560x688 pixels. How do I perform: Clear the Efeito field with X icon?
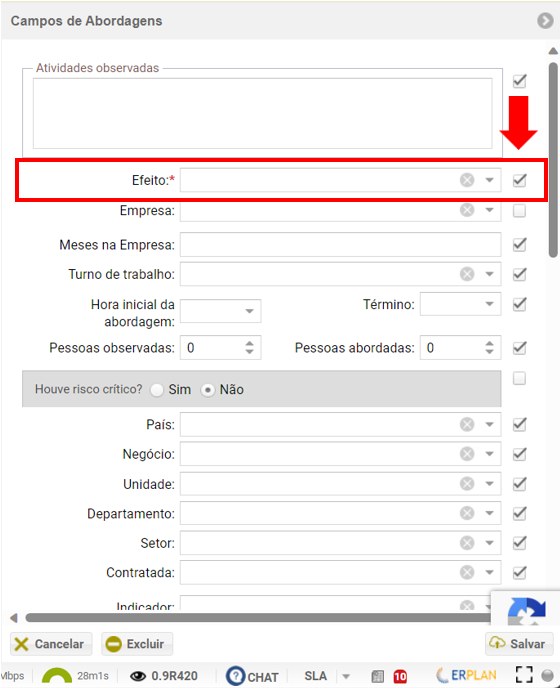tap(467, 180)
